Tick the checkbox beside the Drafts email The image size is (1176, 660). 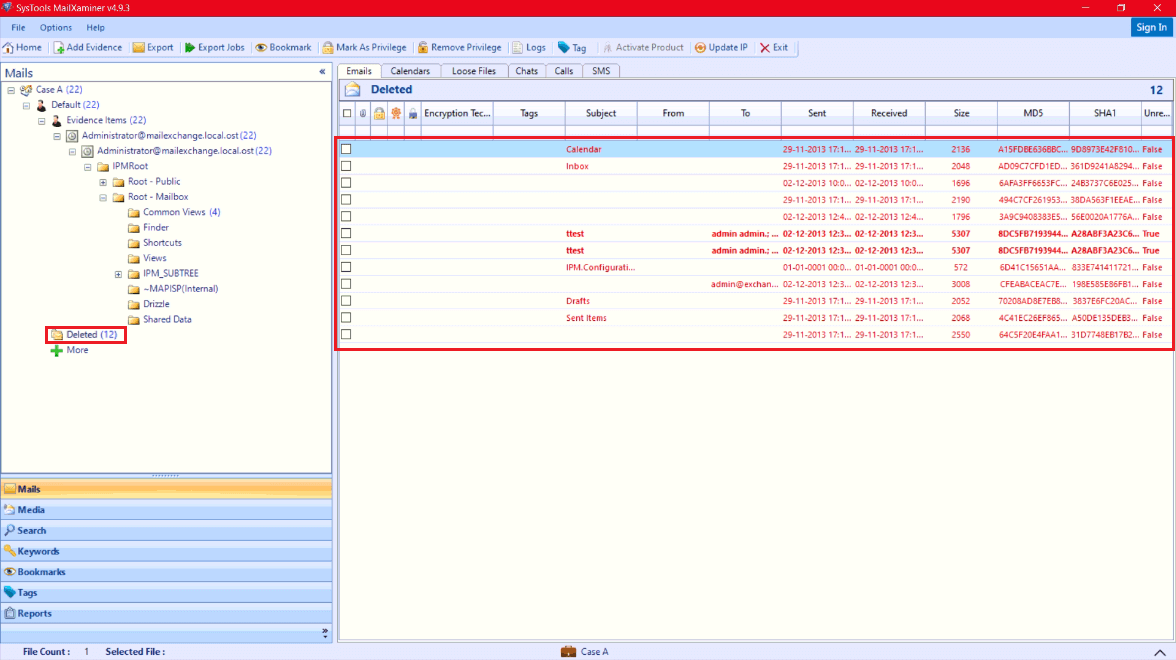346,300
